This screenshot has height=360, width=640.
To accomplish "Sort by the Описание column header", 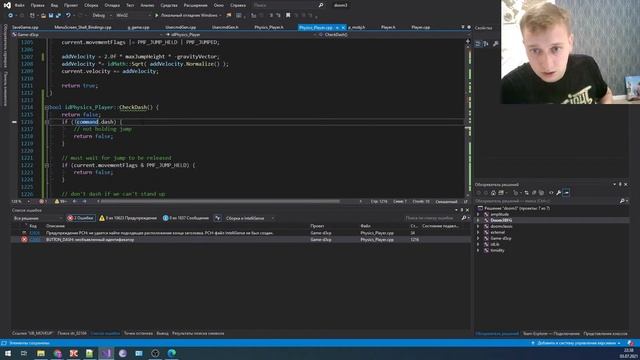I will pos(55,226).
